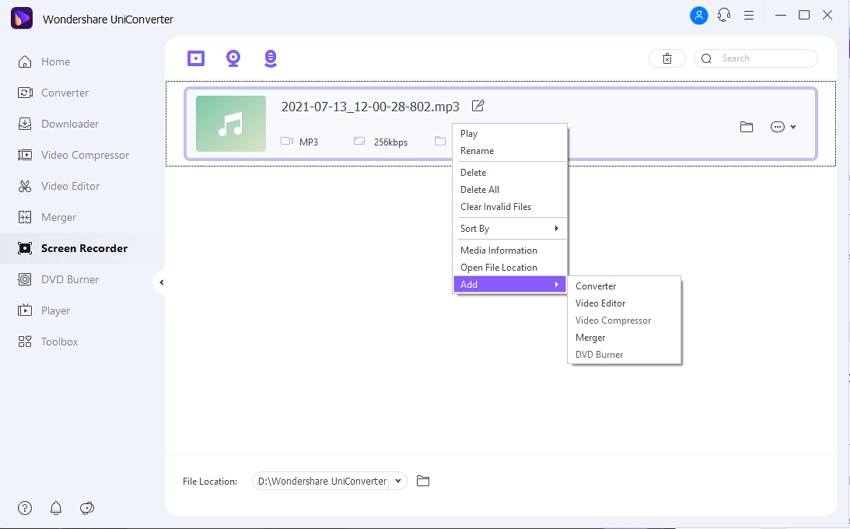Viewport: 850px width, 529px height.
Task: Click the 256kbps bitrate text
Action: click(x=390, y=142)
